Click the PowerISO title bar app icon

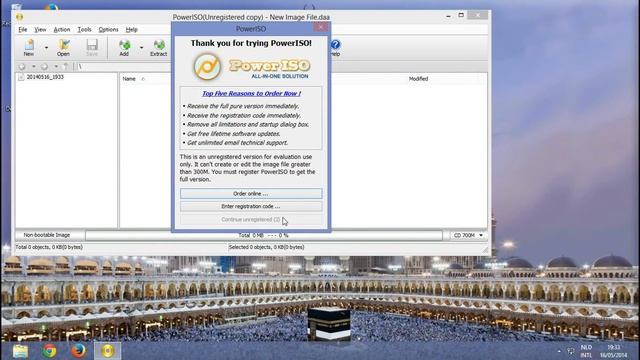(19, 17)
